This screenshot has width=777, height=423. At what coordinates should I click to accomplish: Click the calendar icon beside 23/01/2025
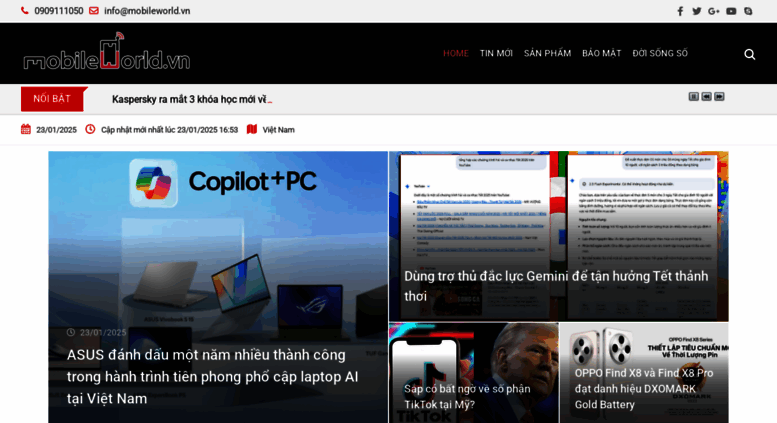(x=26, y=129)
